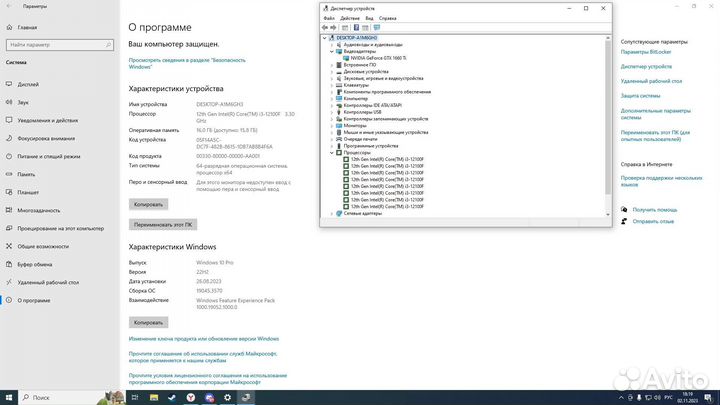Image resolution: width=720 pixels, height=405 pixels.
Task: Expand the Контроллеры USB node
Action: pyautogui.click(x=332, y=112)
